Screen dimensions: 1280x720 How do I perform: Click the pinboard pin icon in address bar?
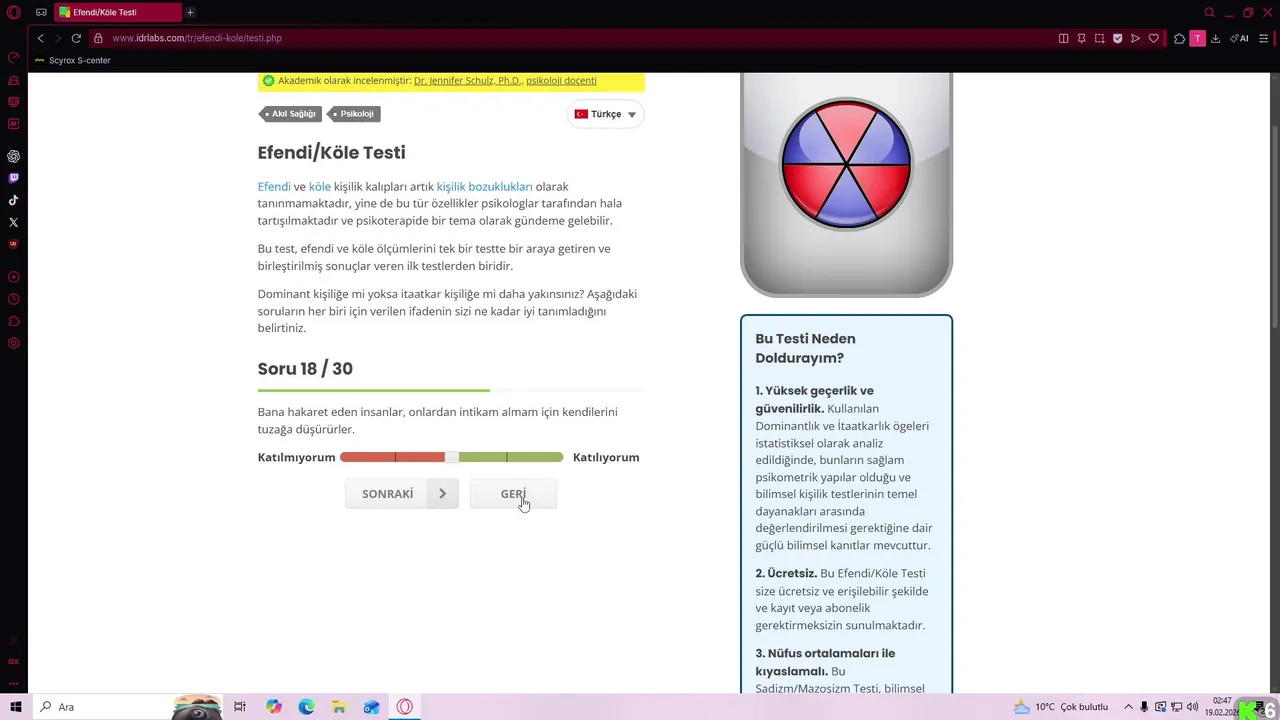point(1081,38)
